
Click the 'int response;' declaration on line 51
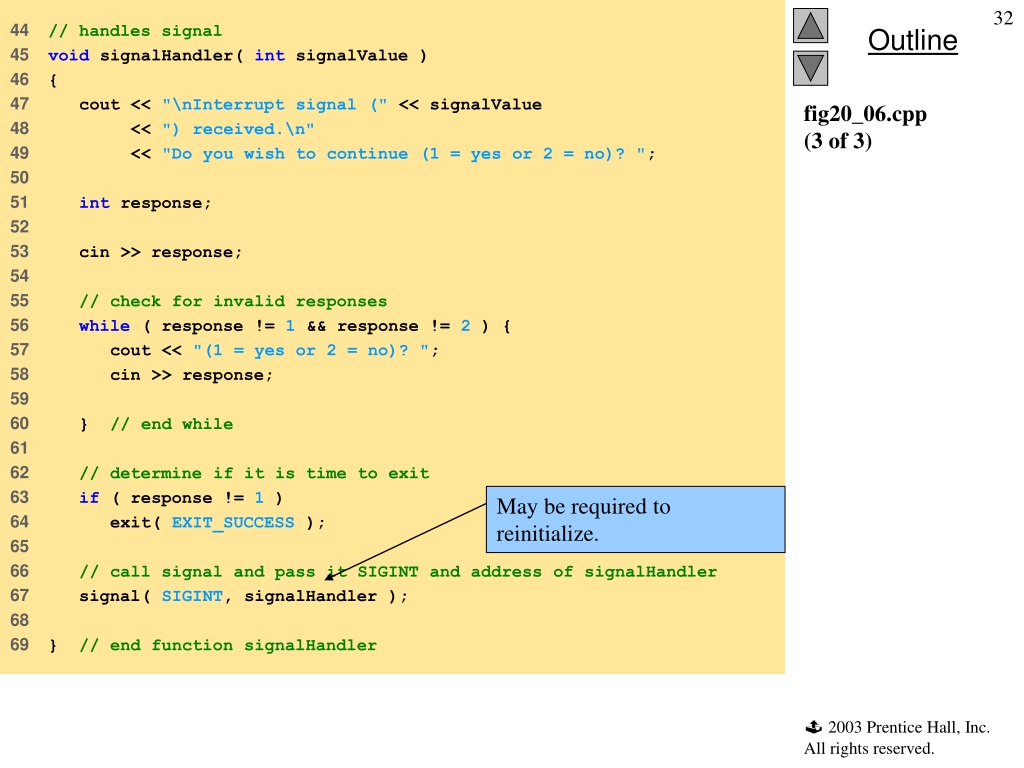(145, 203)
